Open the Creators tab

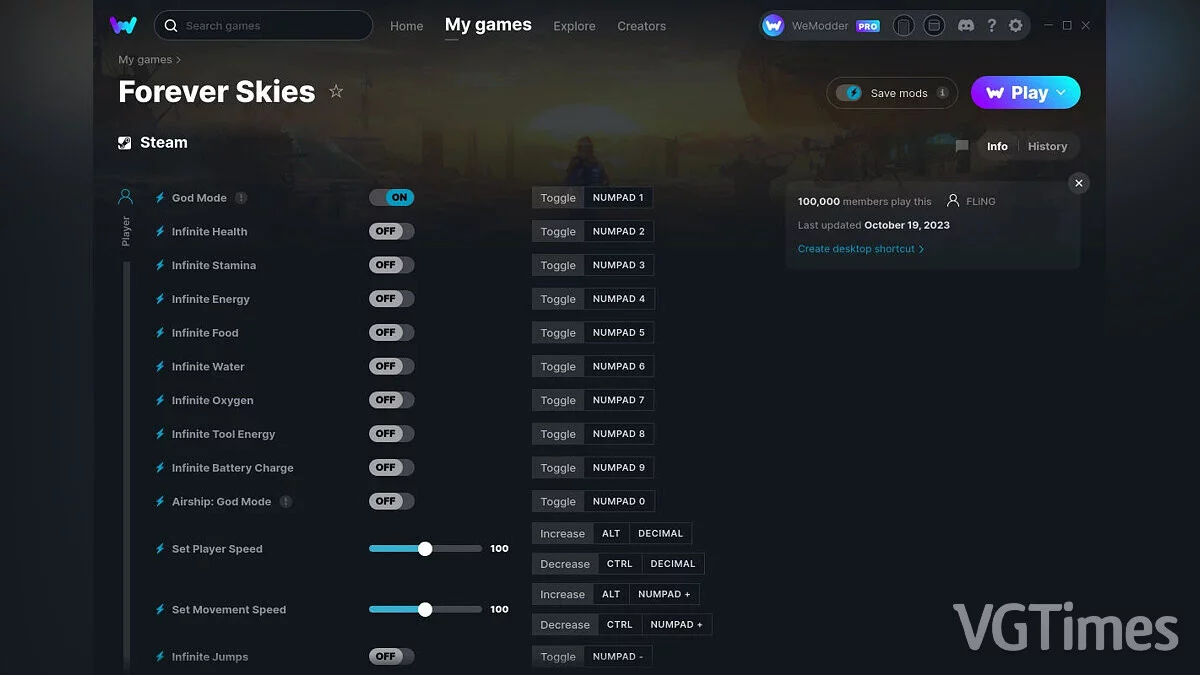[641, 26]
